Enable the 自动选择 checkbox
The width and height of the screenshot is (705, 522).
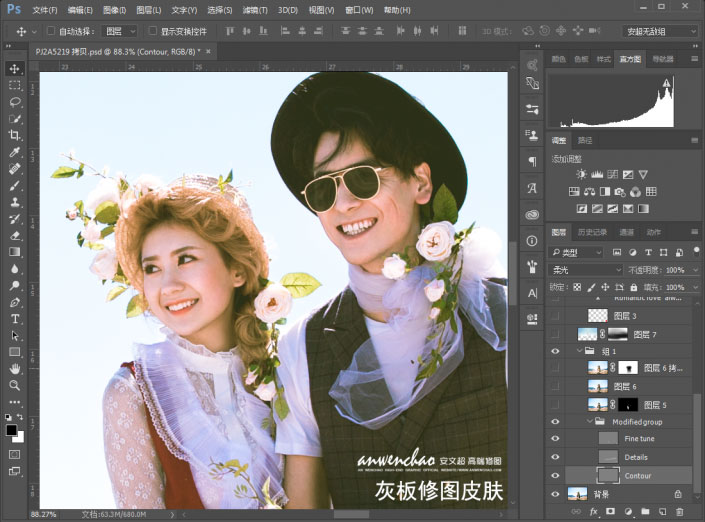coord(51,31)
